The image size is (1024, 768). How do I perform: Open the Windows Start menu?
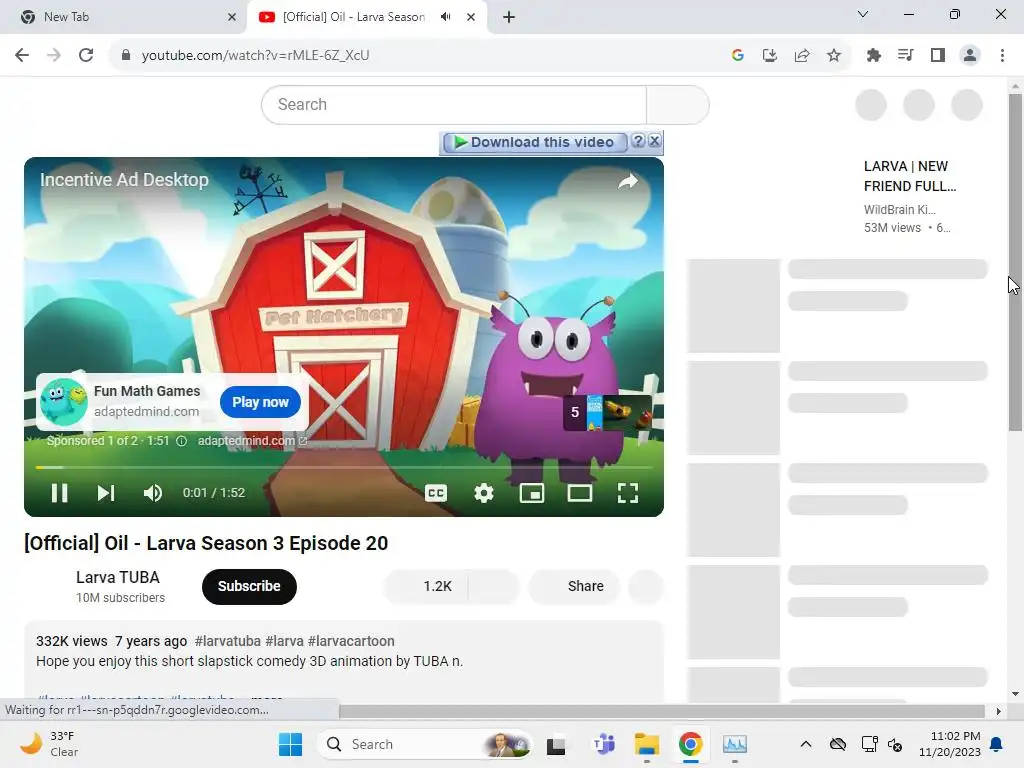pyautogui.click(x=290, y=744)
